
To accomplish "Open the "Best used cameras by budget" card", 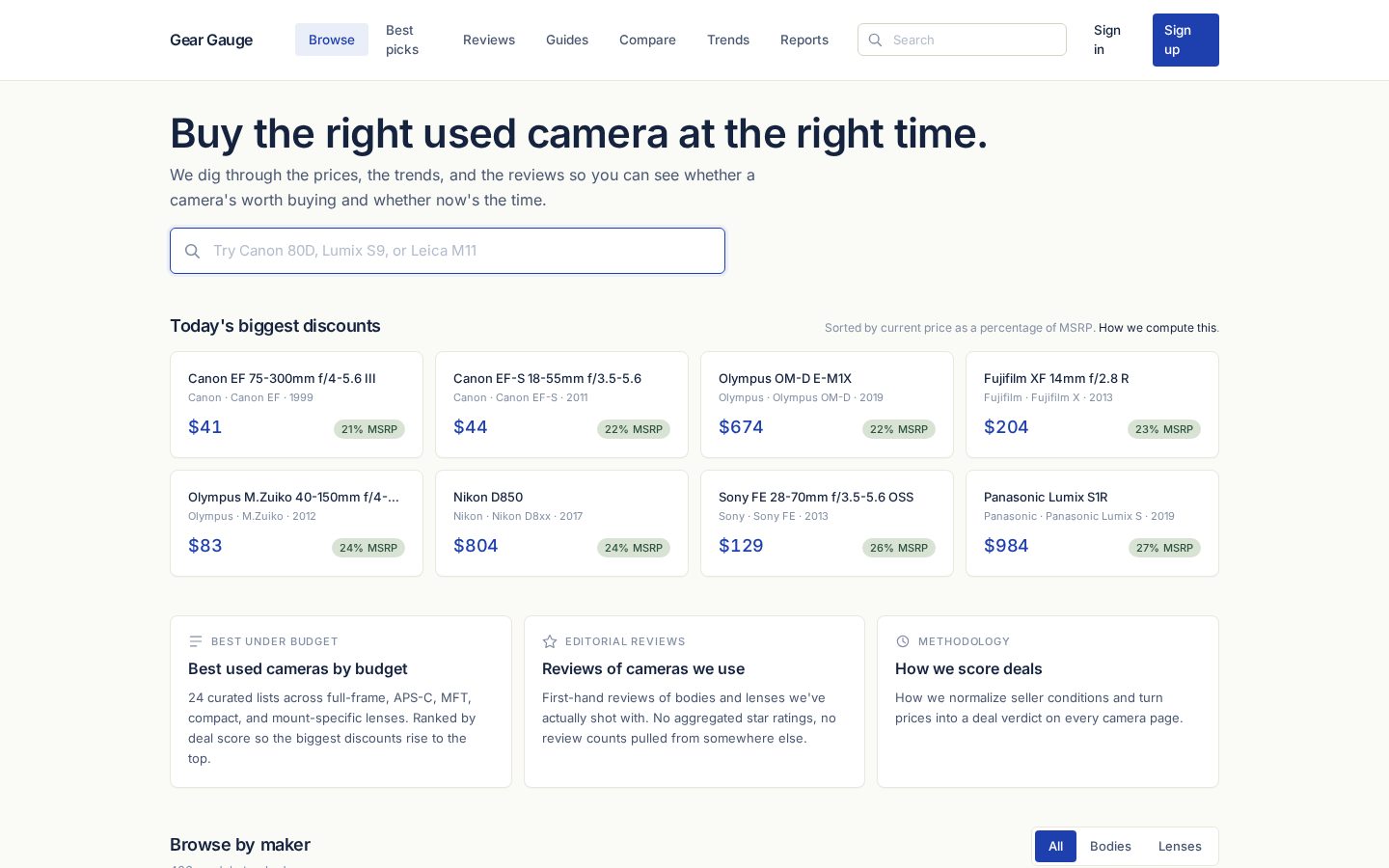I will pos(340,701).
